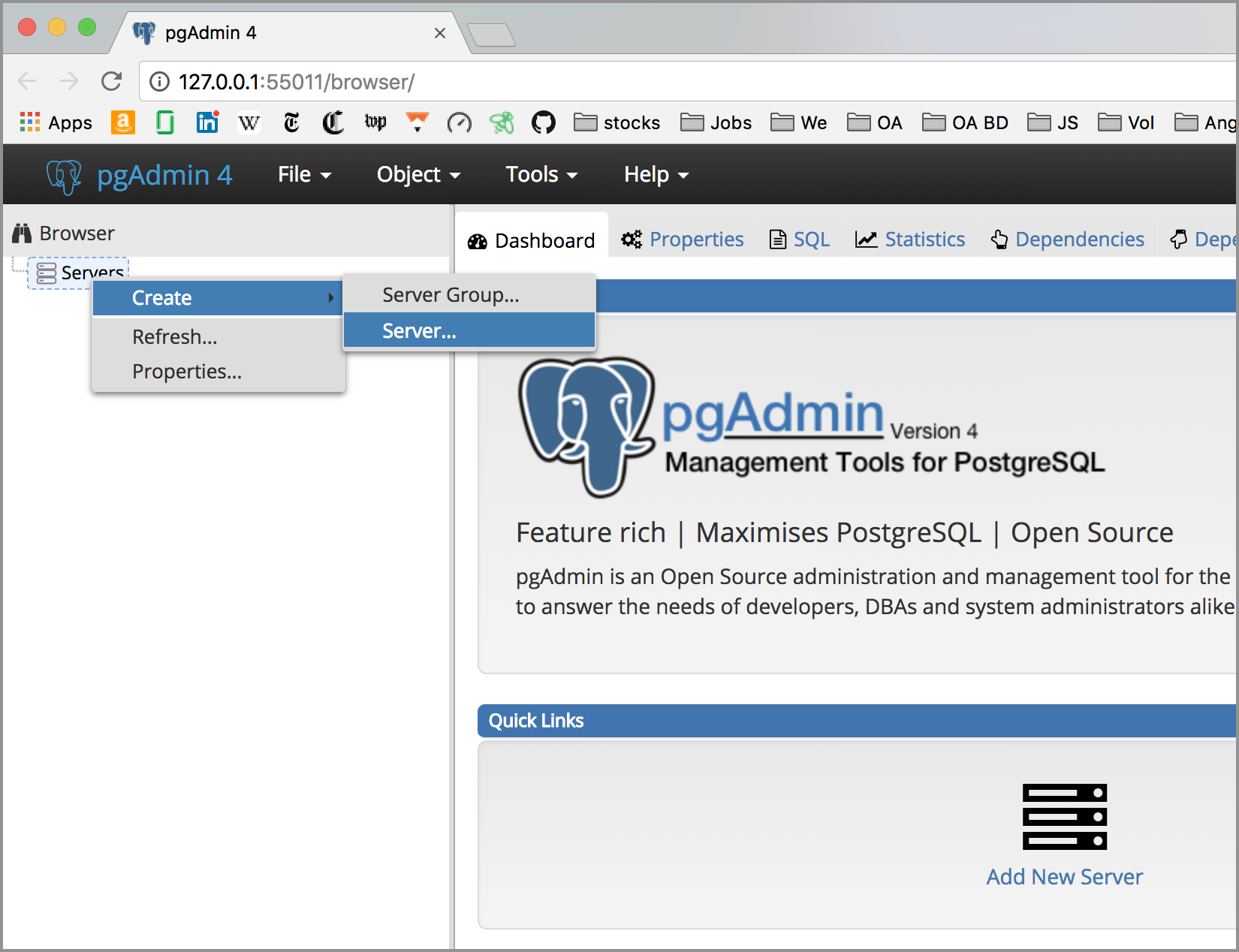This screenshot has height=952, width=1239.
Task: Click the Apps bookmarks label
Action: [70, 122]
